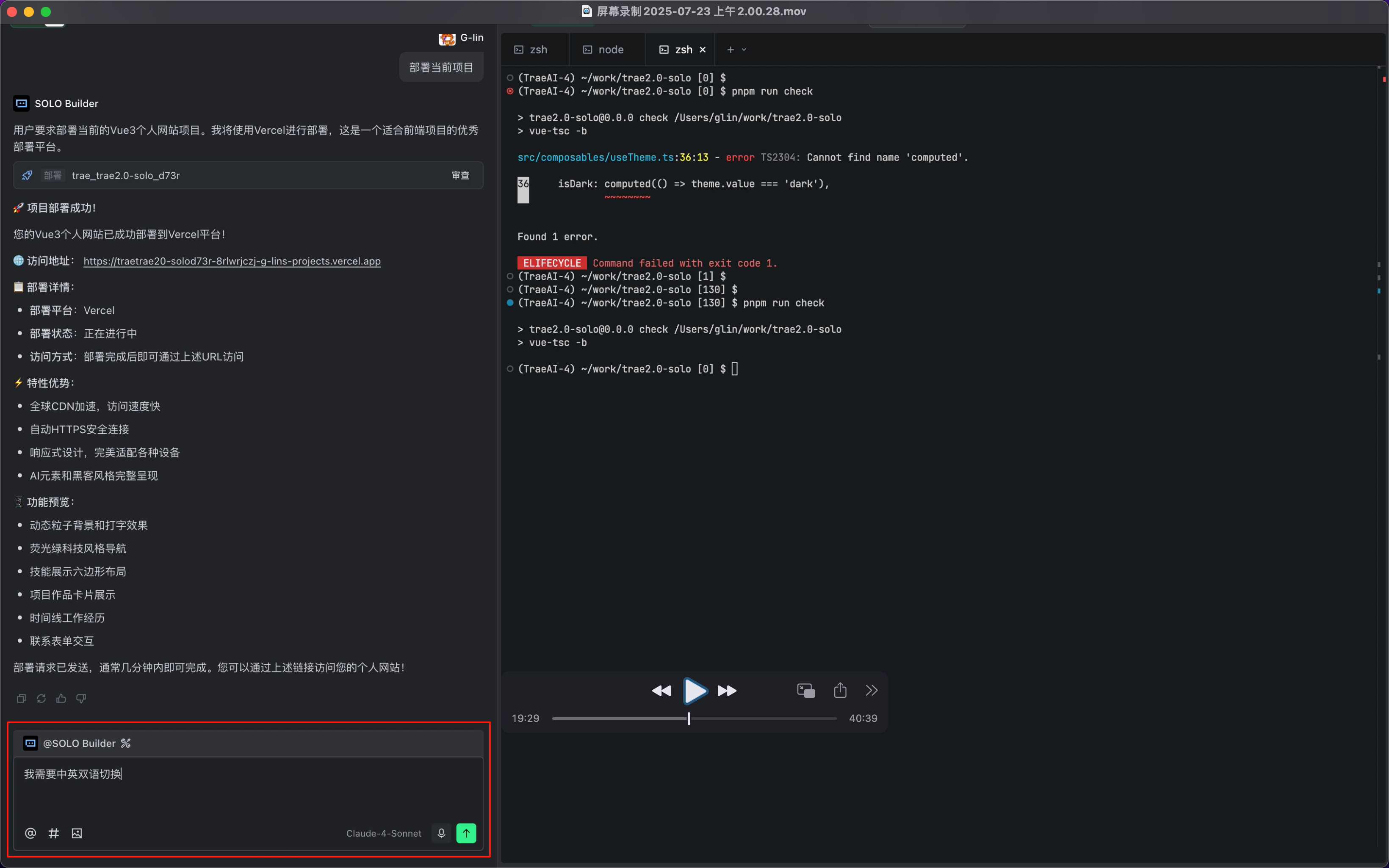Click the # context hashtag icon
The height and width of the screenshot is (868, 1389).
(x=53, y=833)
